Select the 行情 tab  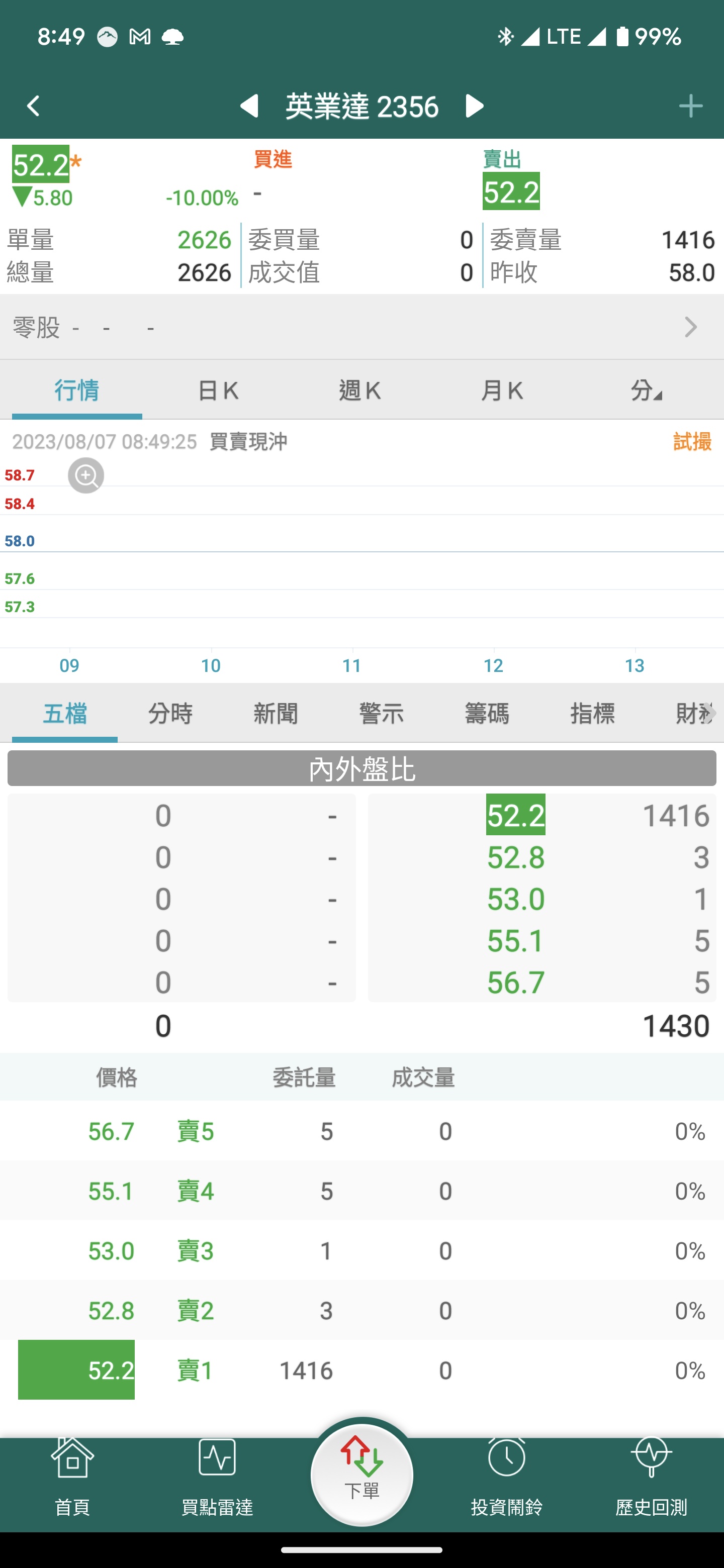(x=77, y=390)
